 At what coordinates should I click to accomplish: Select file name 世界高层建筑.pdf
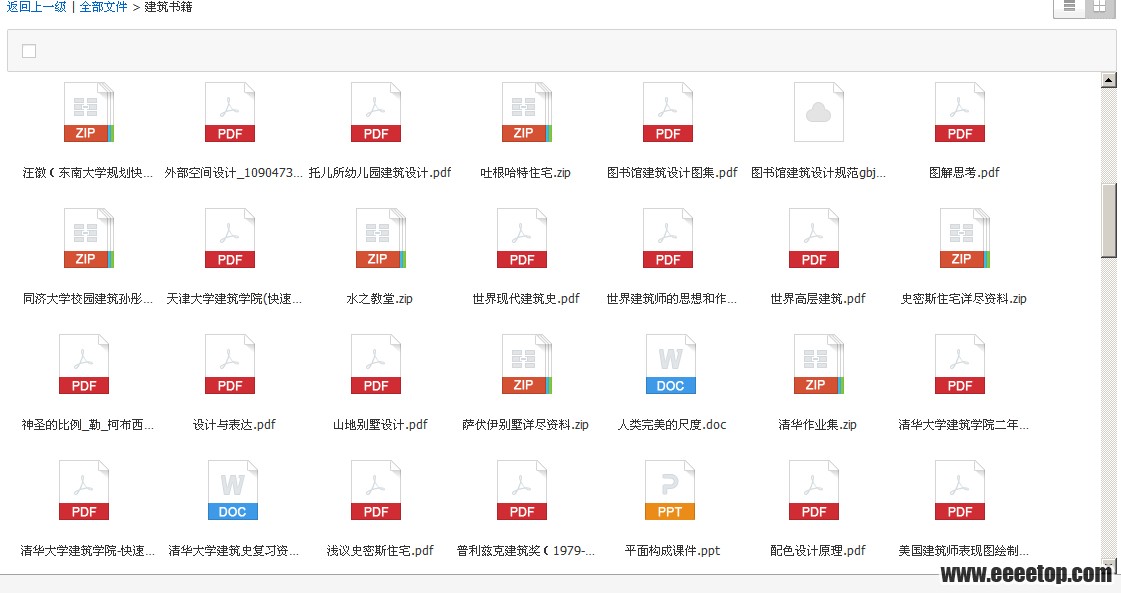(817, 299)
